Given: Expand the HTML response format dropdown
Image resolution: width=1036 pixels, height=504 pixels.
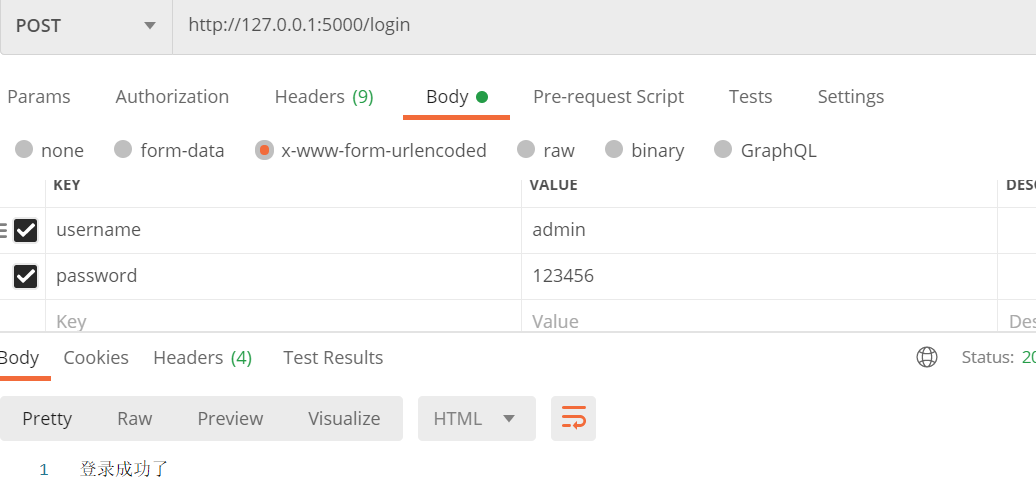Looking at the screenshot, I should click(x=476, y=418).
